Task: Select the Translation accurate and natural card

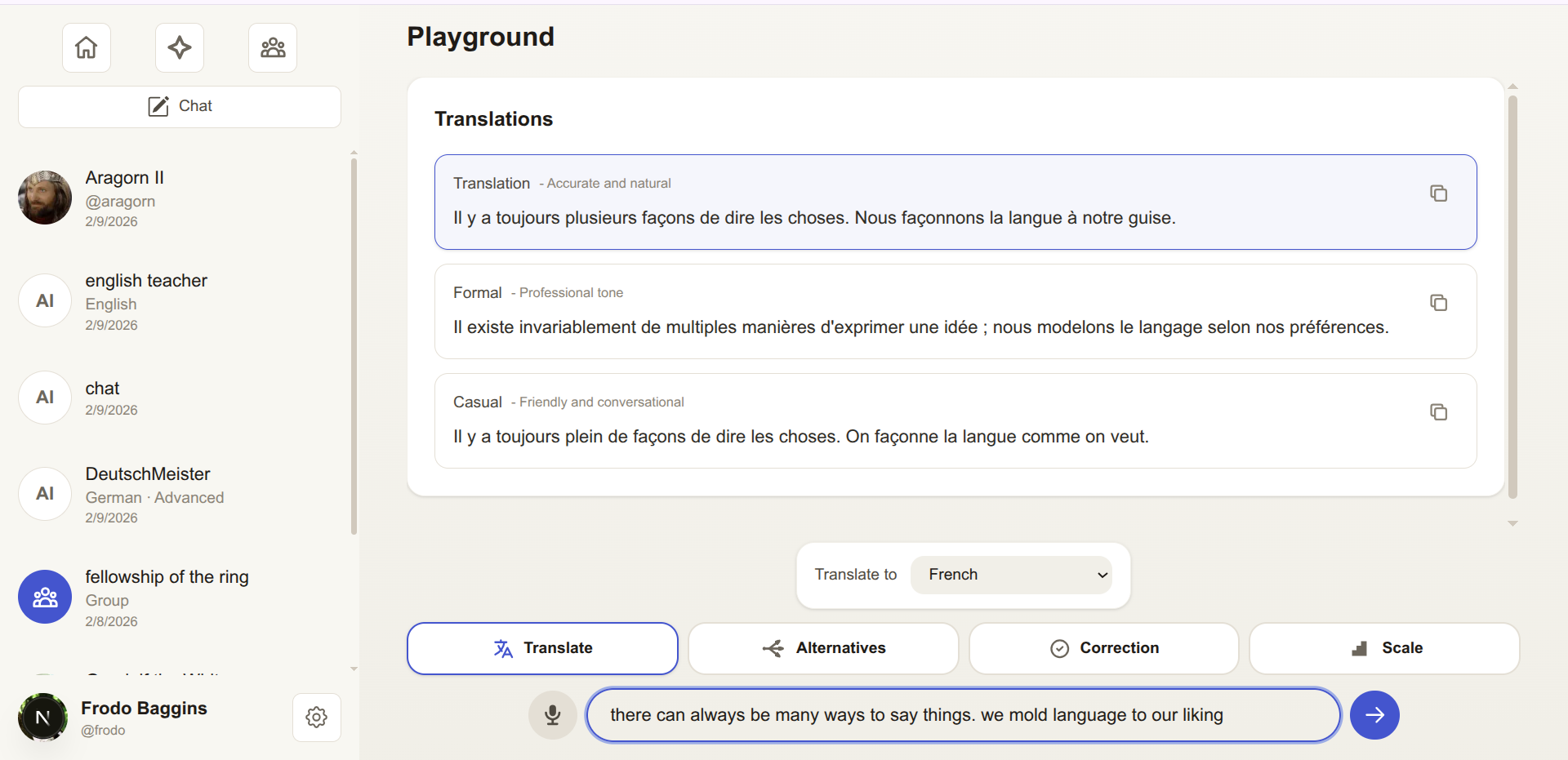Action: (x=955, y=202)
